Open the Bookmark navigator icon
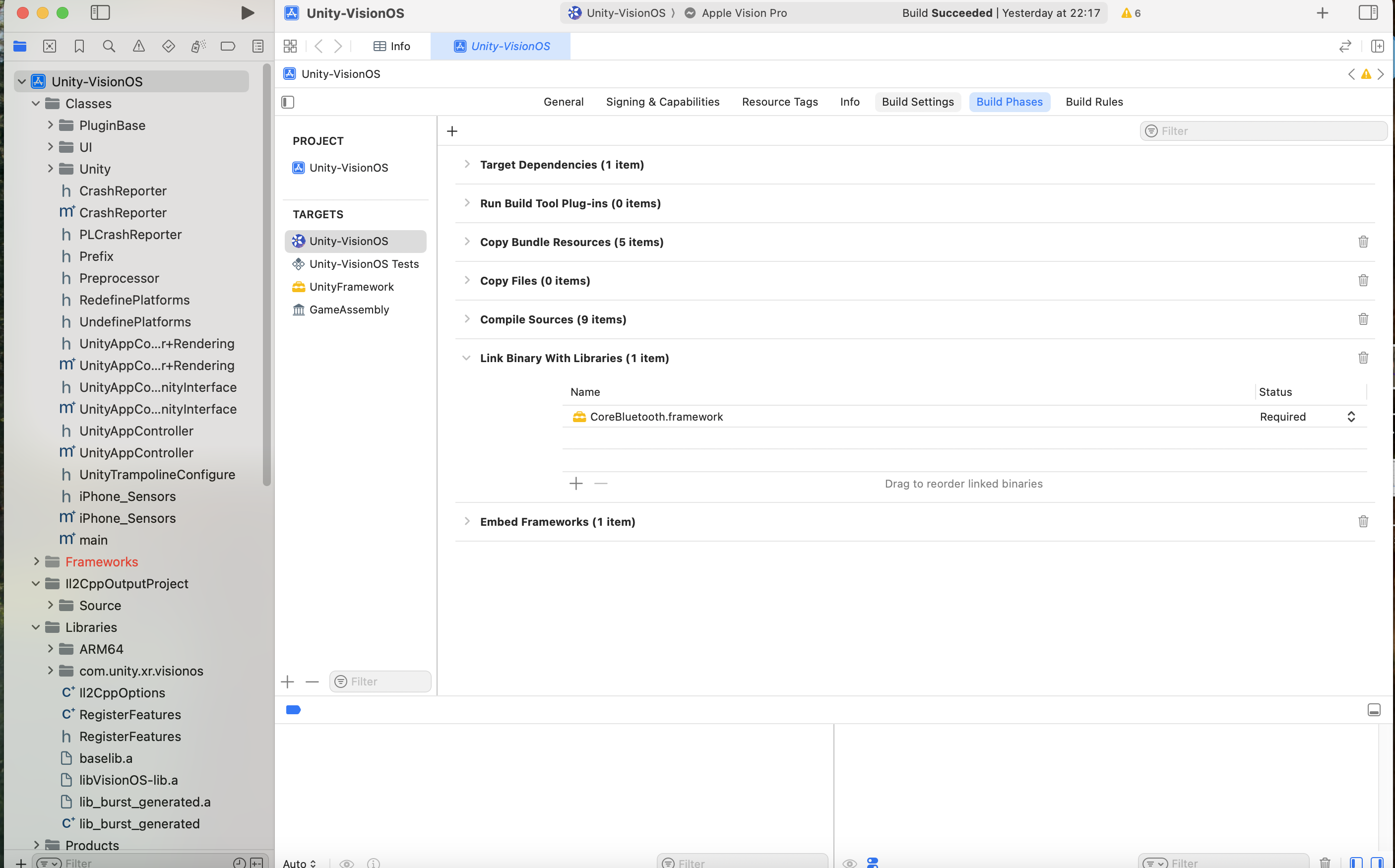Viewport: 1395px width, 868px height. coord(79,47)
